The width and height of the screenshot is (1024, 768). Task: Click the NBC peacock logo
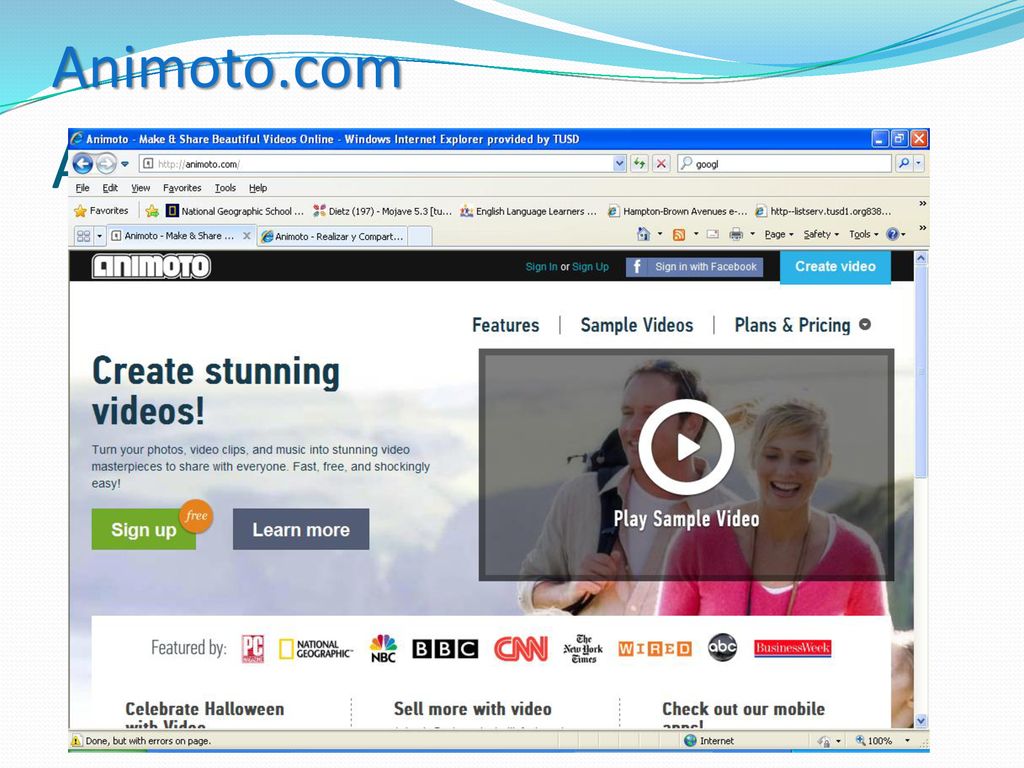383,648
